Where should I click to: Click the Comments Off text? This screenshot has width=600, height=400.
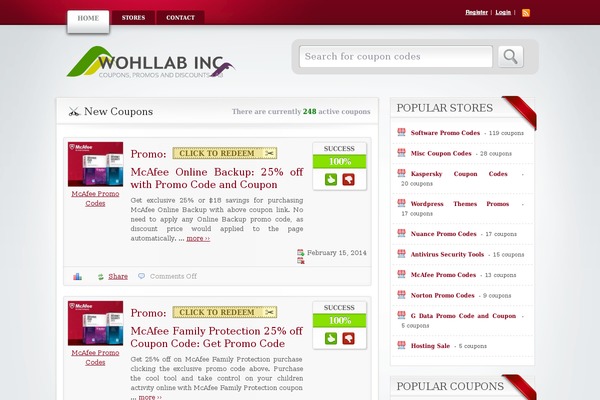click(173, 276)
